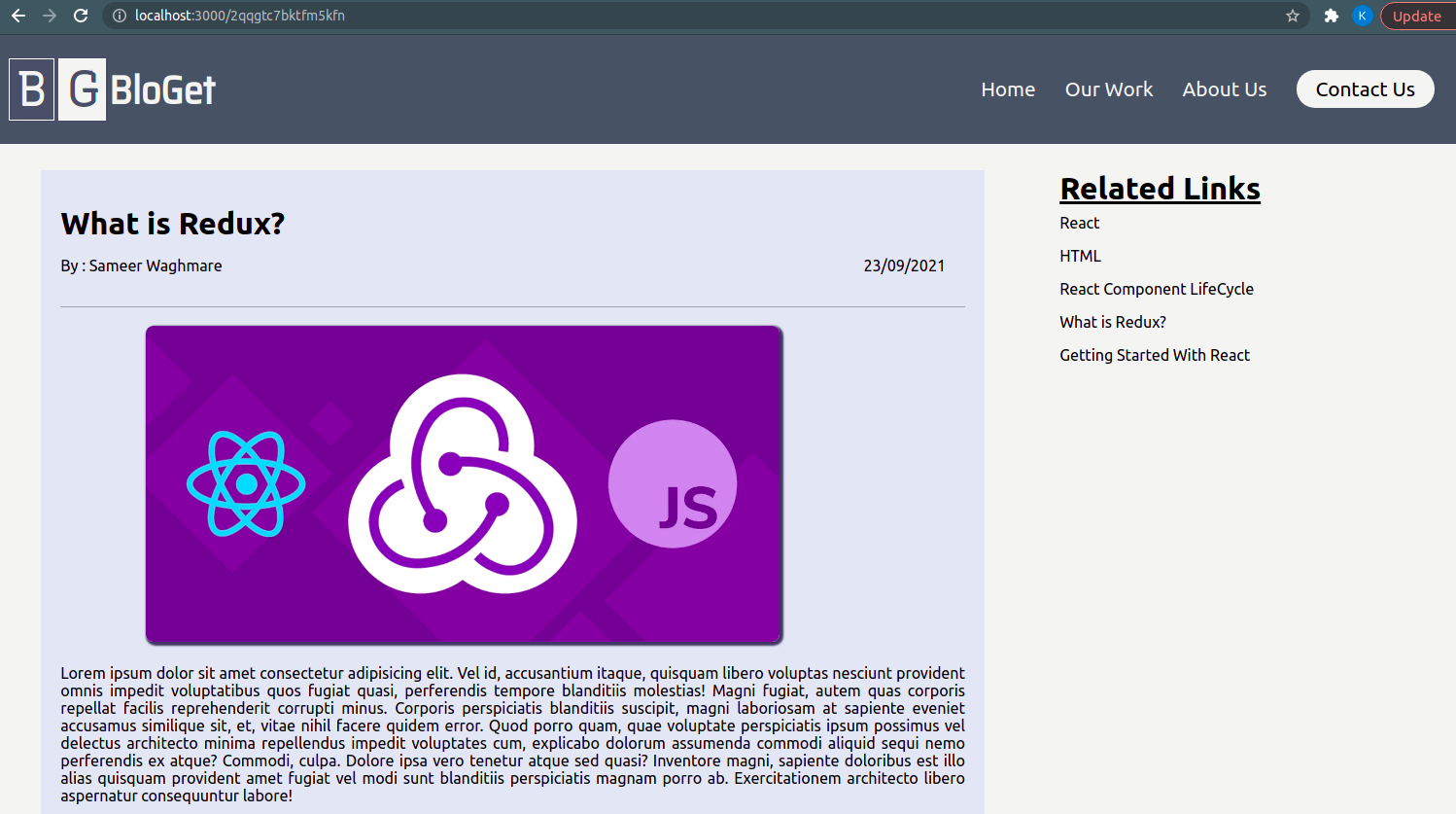Go to About Us page
Viewport: 1456px width, 814px height.
[x=1225, y=89]
